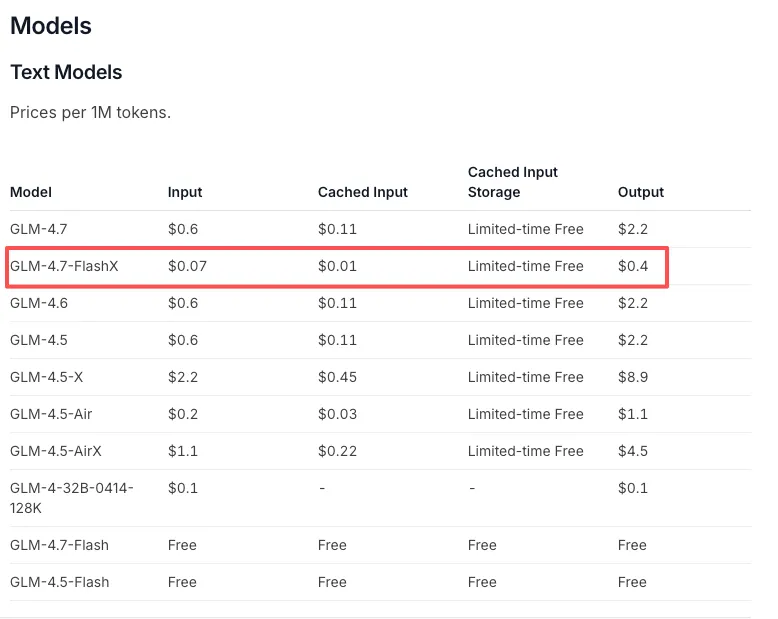Select the GLM-4.6 model row name
The width and height of the screenshot is (778, 619).
point(39,303)
